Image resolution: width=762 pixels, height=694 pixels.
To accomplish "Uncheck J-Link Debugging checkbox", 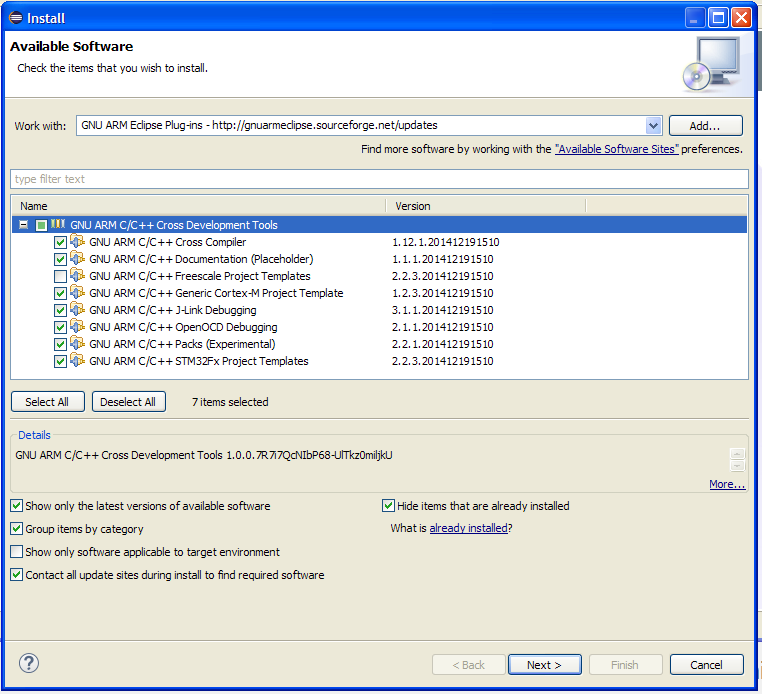I will pyautogui.click(x=60, y=310).
